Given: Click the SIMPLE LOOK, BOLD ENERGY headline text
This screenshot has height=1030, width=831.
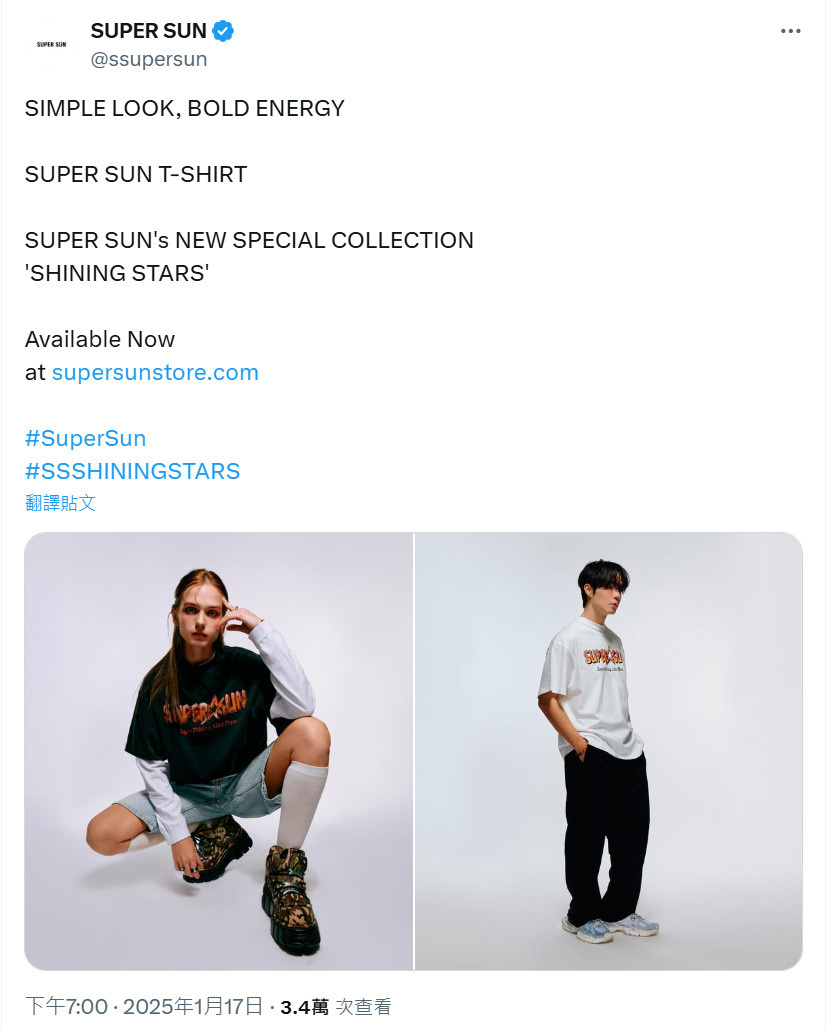Looking at the screenshot, I should [185, 108].
